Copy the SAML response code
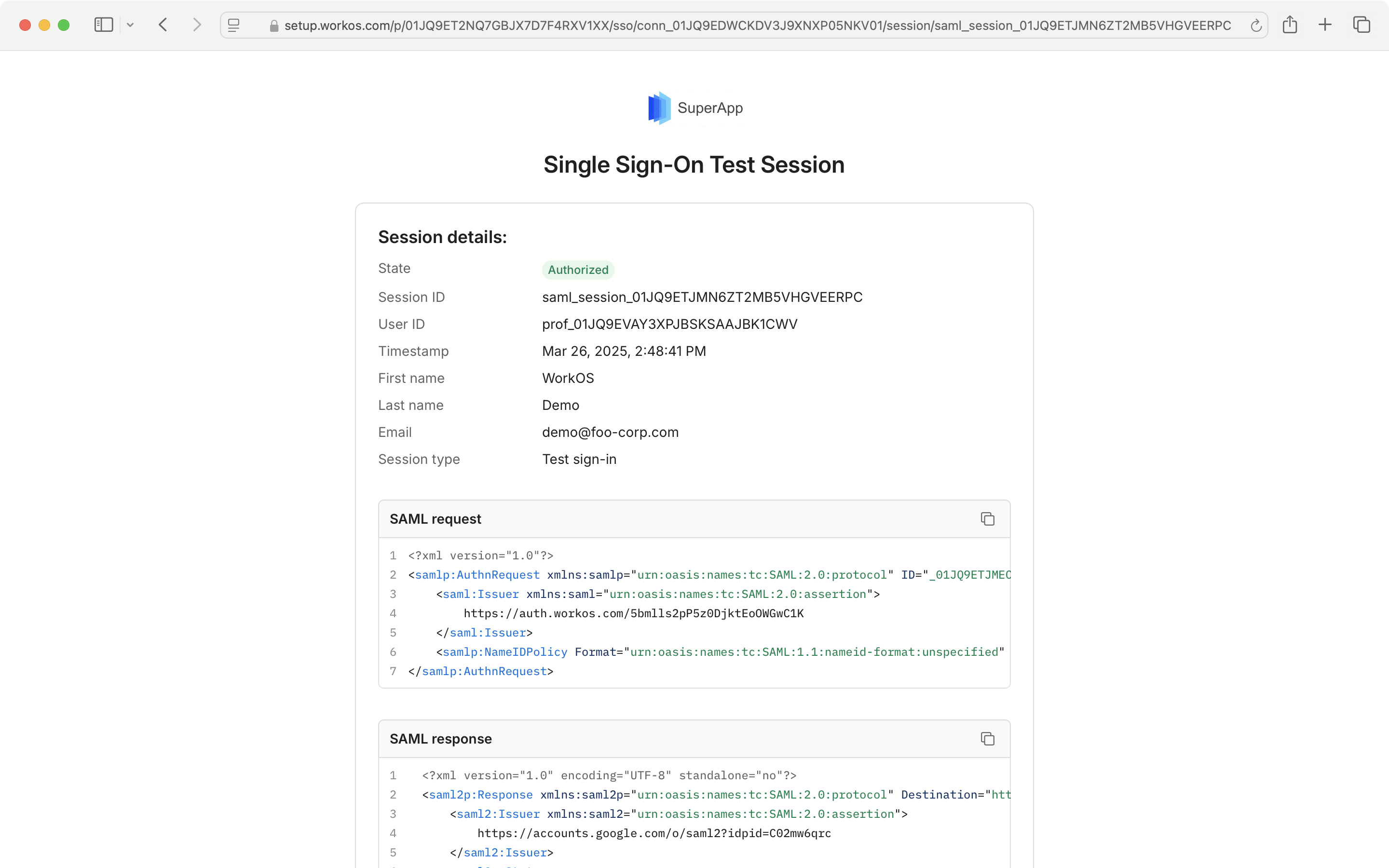1389x868 pixels. click(987, 739)
